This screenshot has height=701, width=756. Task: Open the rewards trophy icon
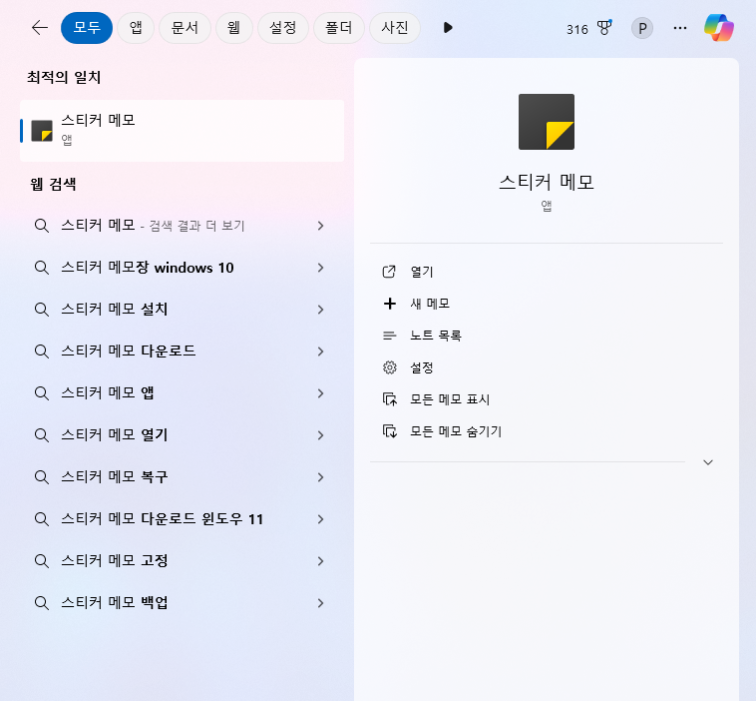(x=605, y=28)
